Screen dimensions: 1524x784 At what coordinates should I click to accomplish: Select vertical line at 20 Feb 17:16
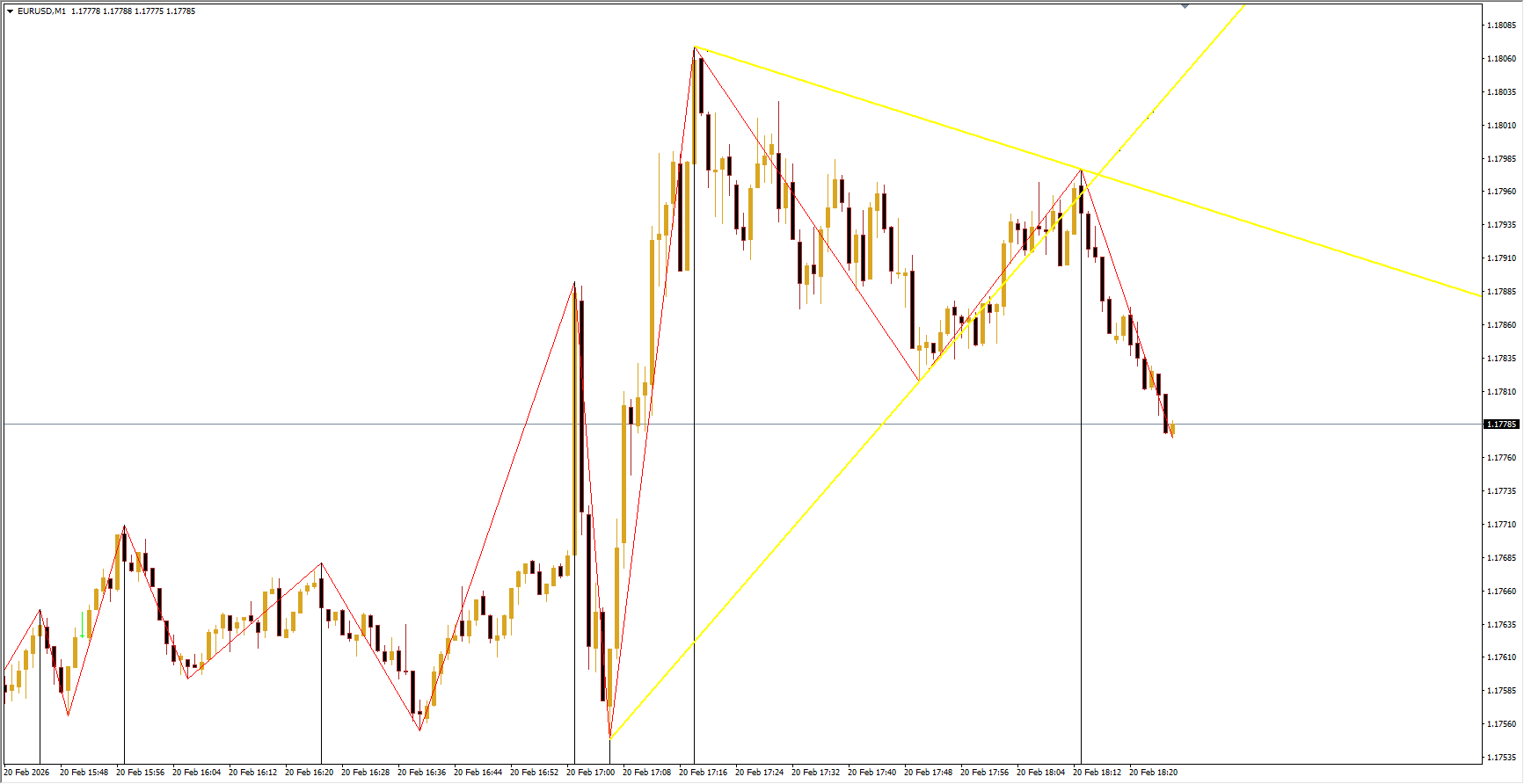tap(694, 527)
